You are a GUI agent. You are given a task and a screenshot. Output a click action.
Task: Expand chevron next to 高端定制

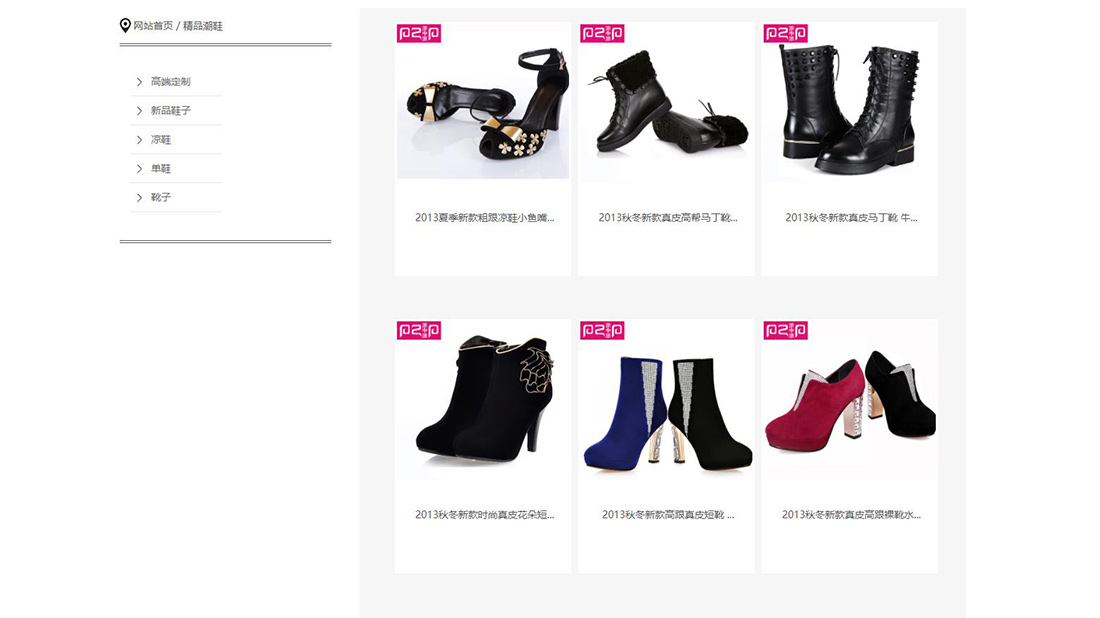pyautogui.click(x=139, y=81)
